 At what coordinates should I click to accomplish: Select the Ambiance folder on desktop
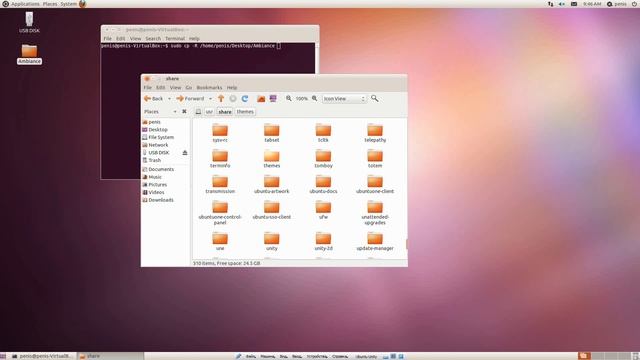29,54
